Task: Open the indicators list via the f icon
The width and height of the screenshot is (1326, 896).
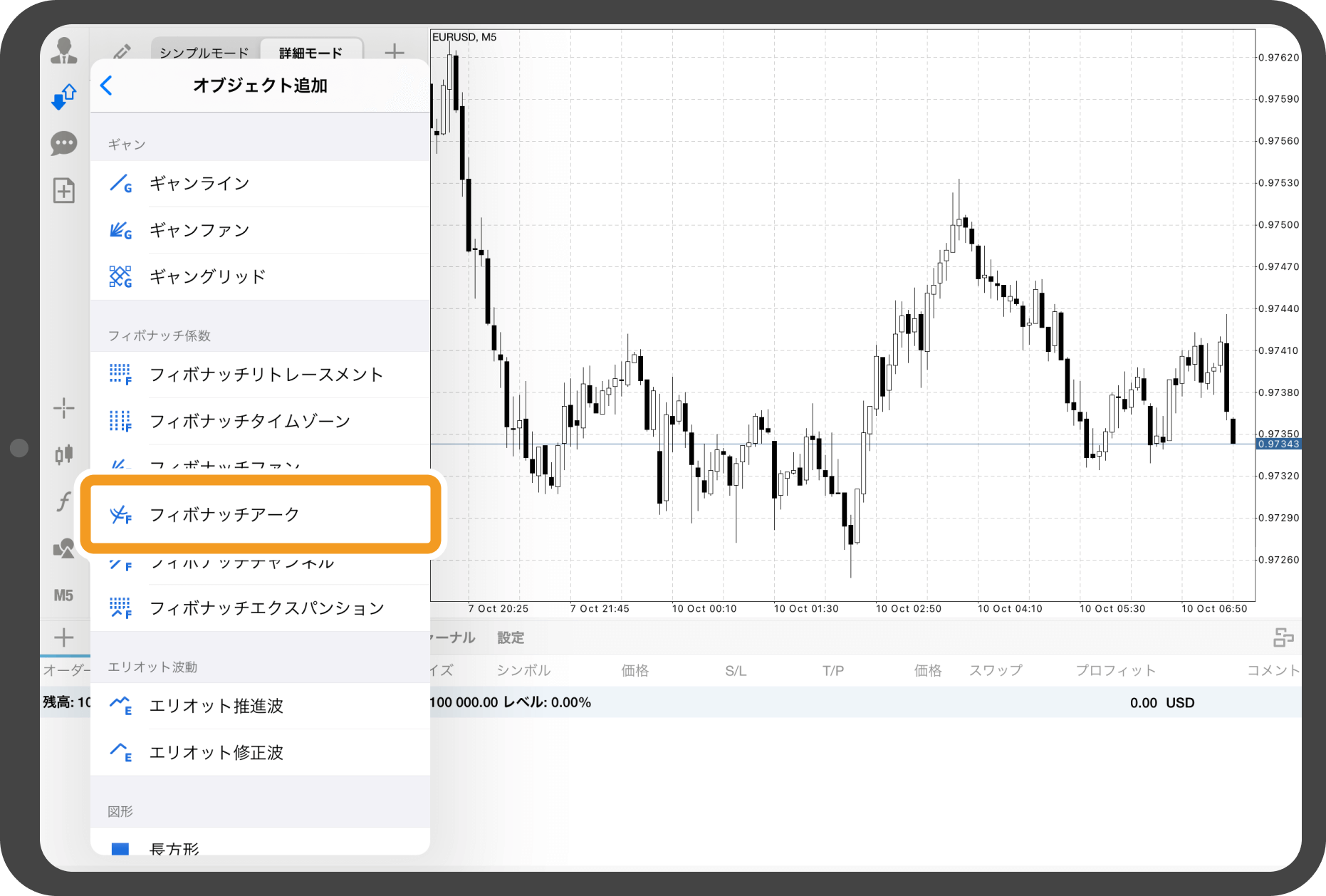Action: tap(64, 502)
